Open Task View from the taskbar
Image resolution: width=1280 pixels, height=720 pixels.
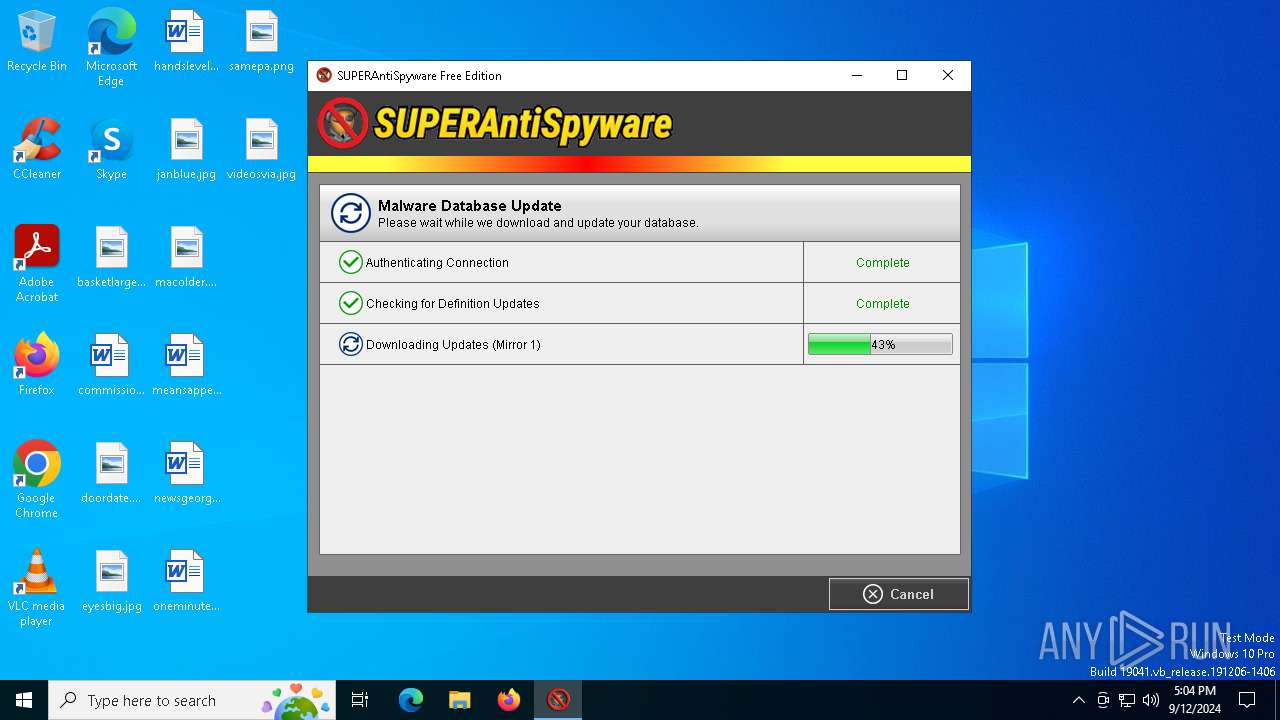pos(360,700)
